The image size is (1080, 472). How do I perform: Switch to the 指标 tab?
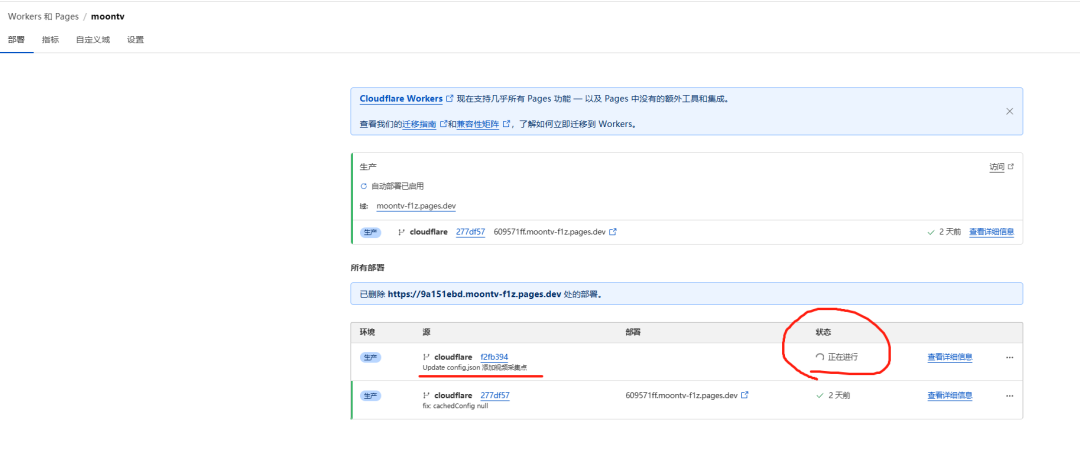pyautogui.click(x=50, y=40)
